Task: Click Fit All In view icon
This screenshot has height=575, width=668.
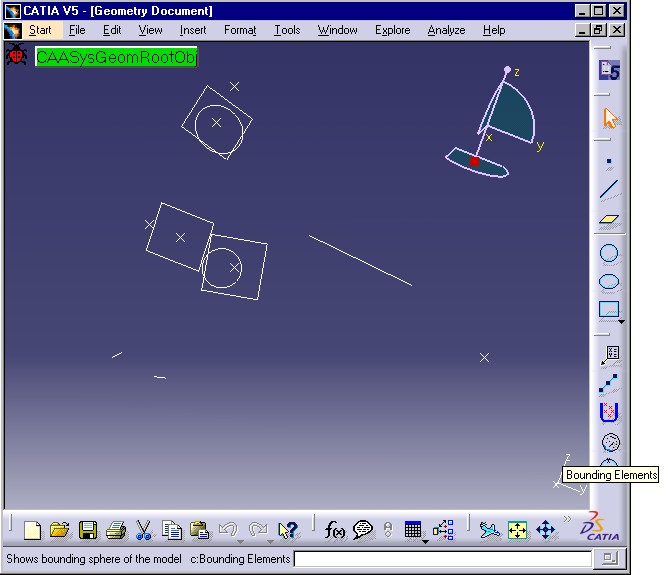Action: point(518,530)
